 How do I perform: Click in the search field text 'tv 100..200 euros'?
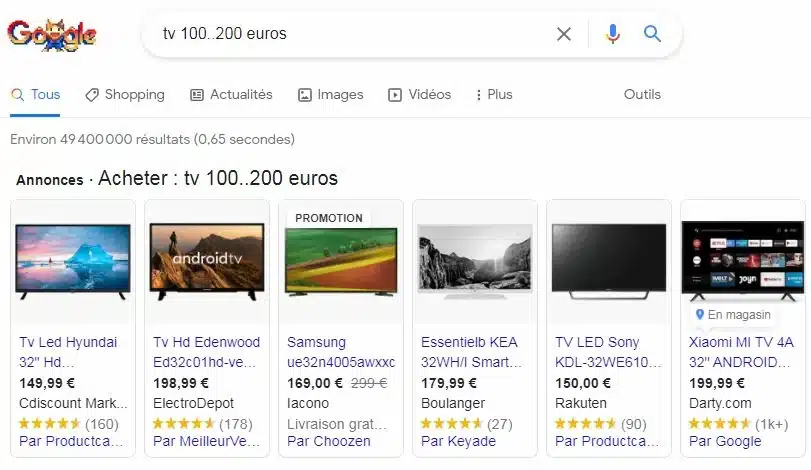(x=224, y=34)
